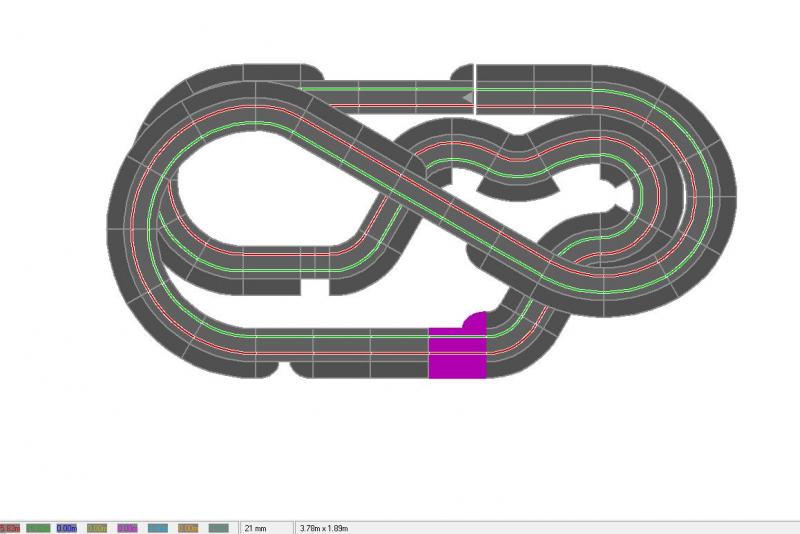Click the blue 0.00m lane indicator
This screenshot has width=800, height=534.
point(68,527)
